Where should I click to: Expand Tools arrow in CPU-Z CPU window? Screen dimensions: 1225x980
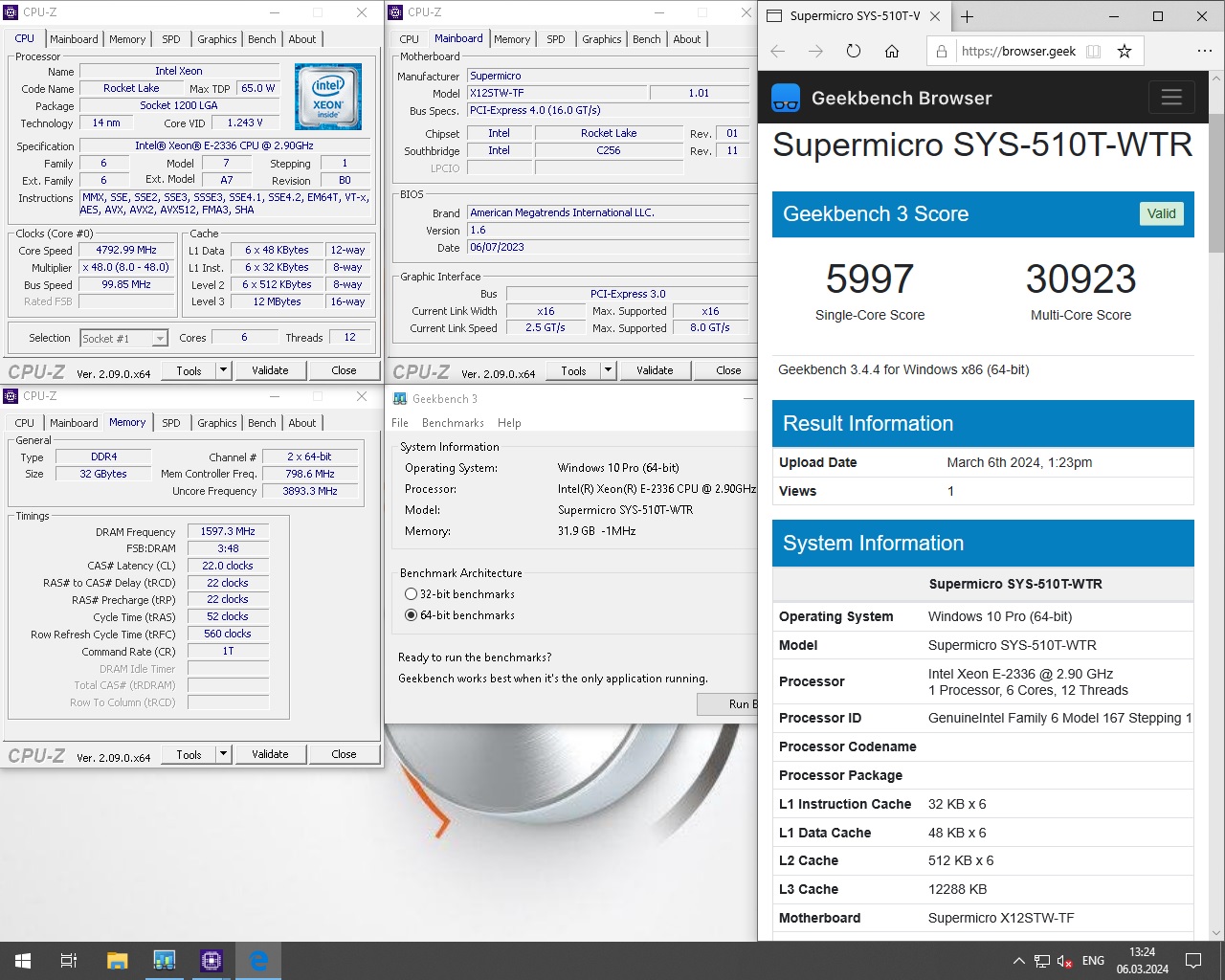point(223,370)
